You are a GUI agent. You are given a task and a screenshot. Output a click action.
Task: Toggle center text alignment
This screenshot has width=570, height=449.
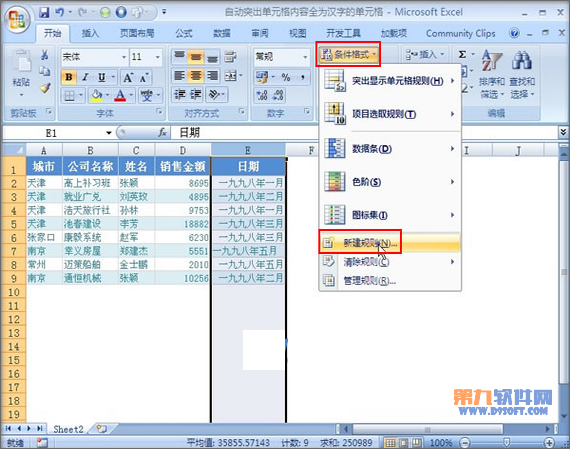[x=196, y=76]
